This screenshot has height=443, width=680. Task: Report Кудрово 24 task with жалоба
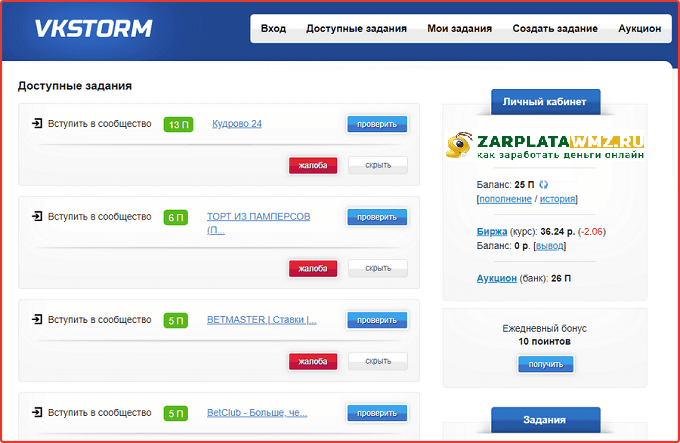click(x=313, y=165)
